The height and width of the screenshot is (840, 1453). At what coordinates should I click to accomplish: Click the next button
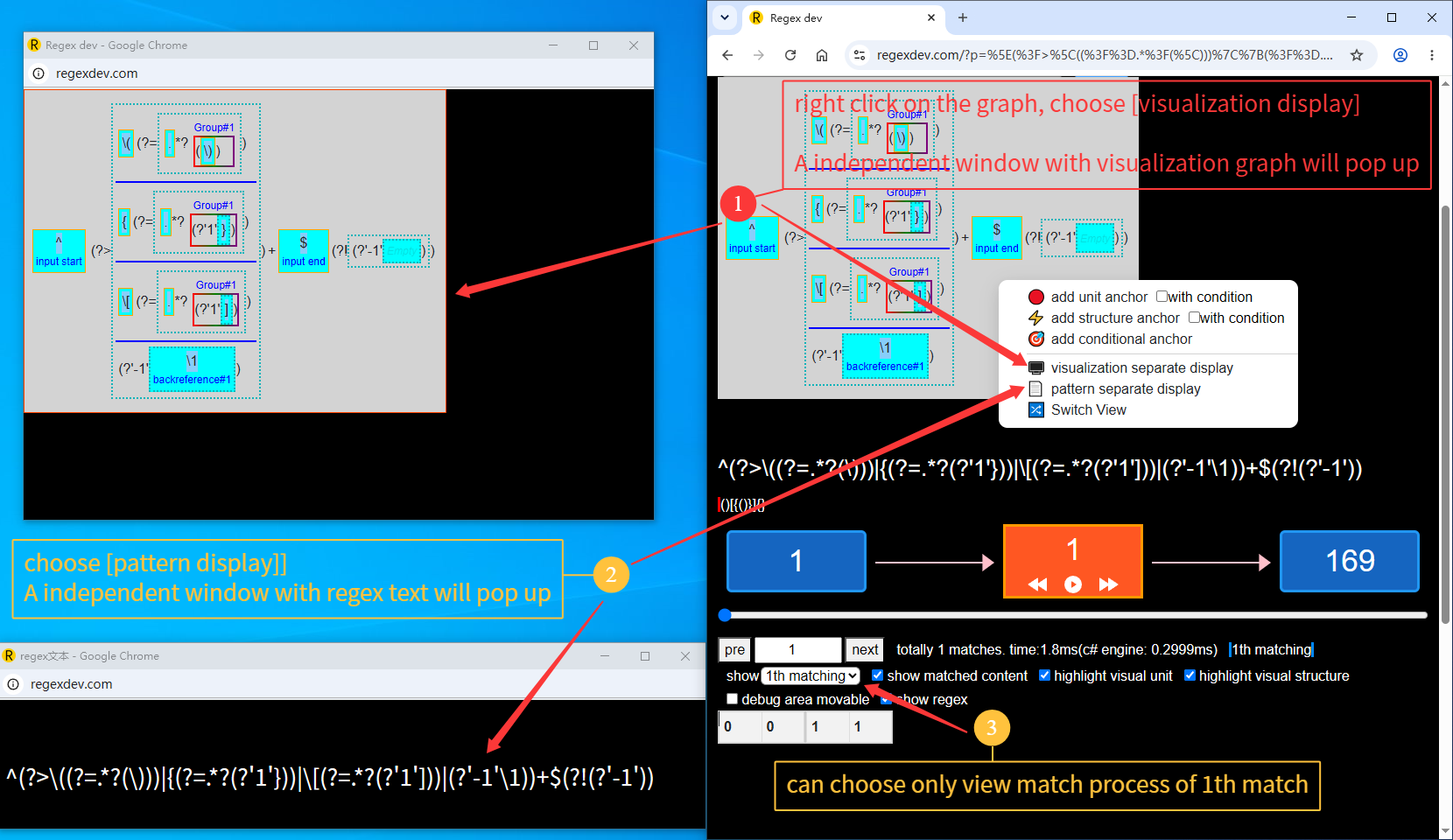[865, 649]
